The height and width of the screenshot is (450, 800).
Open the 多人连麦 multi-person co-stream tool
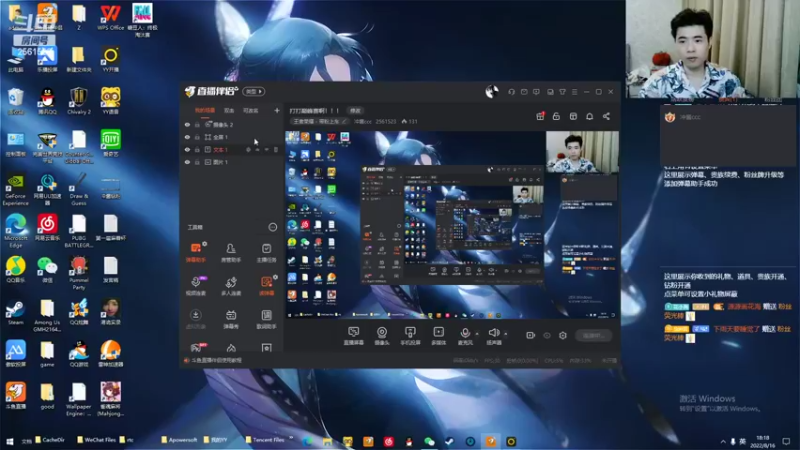pyautogui.click(x=231, y=286)
